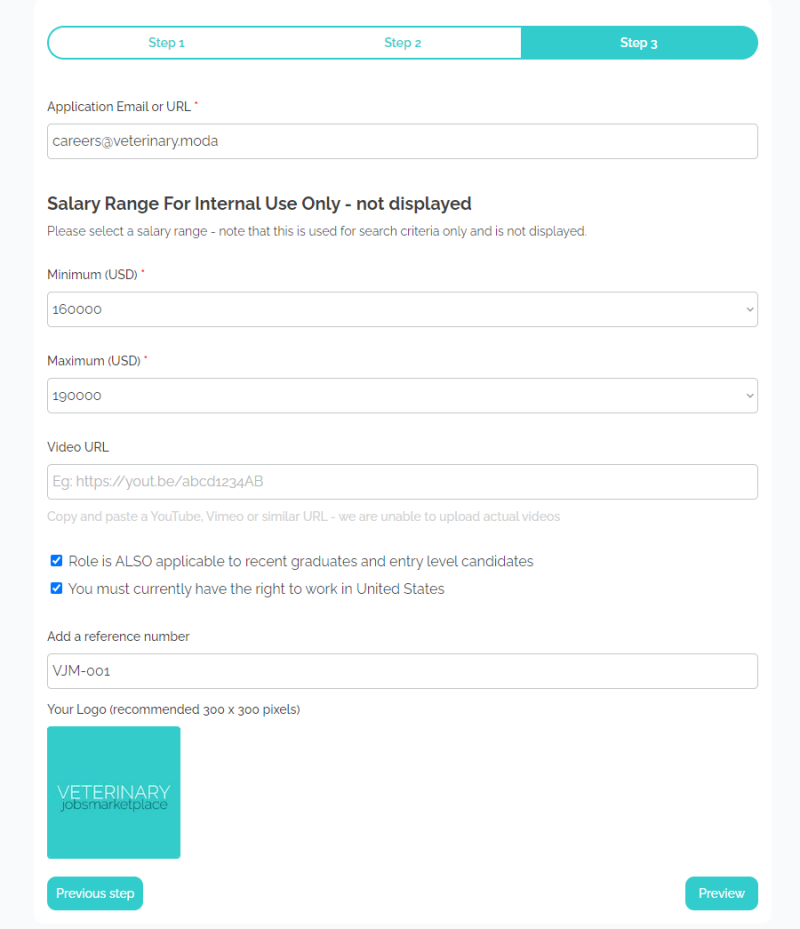Click the reference number input field
This screenshot has height=929, width=800.
point(402,671)
